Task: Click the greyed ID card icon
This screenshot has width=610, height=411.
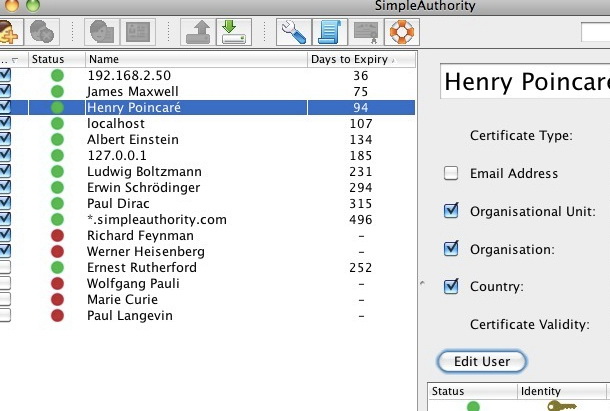Action: point(138,32)
